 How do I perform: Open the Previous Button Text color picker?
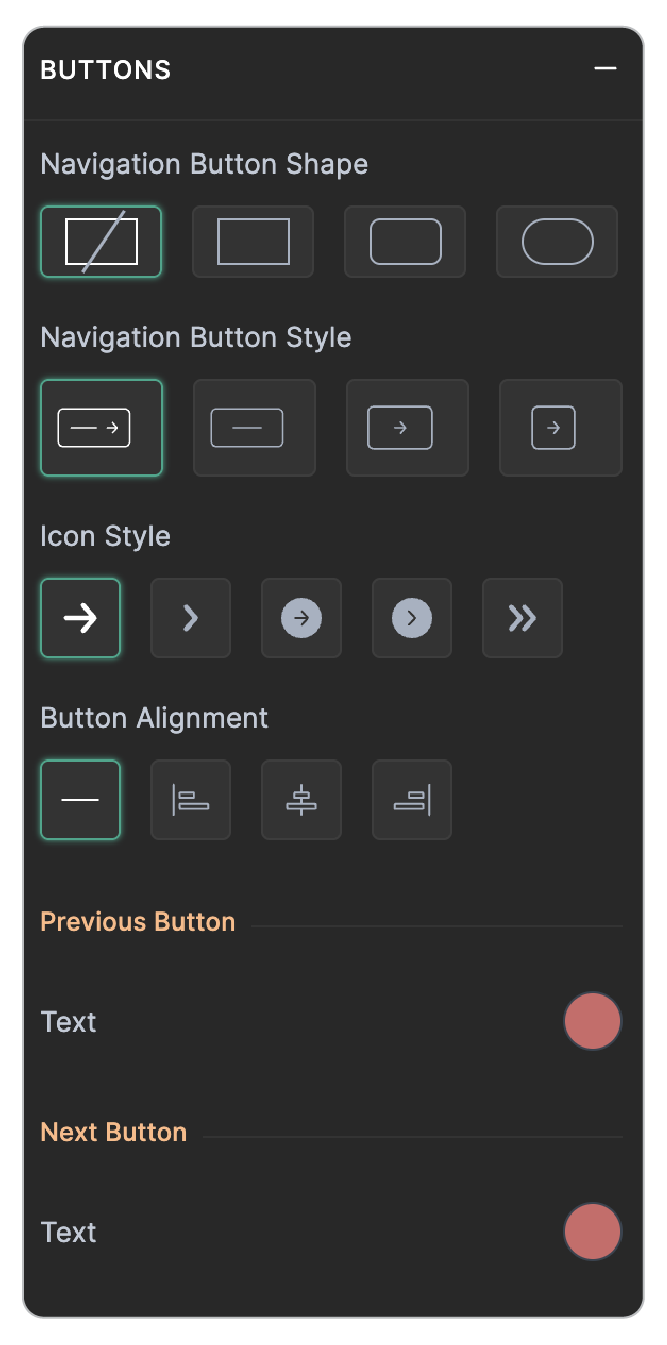click(x=592, y=1021)
